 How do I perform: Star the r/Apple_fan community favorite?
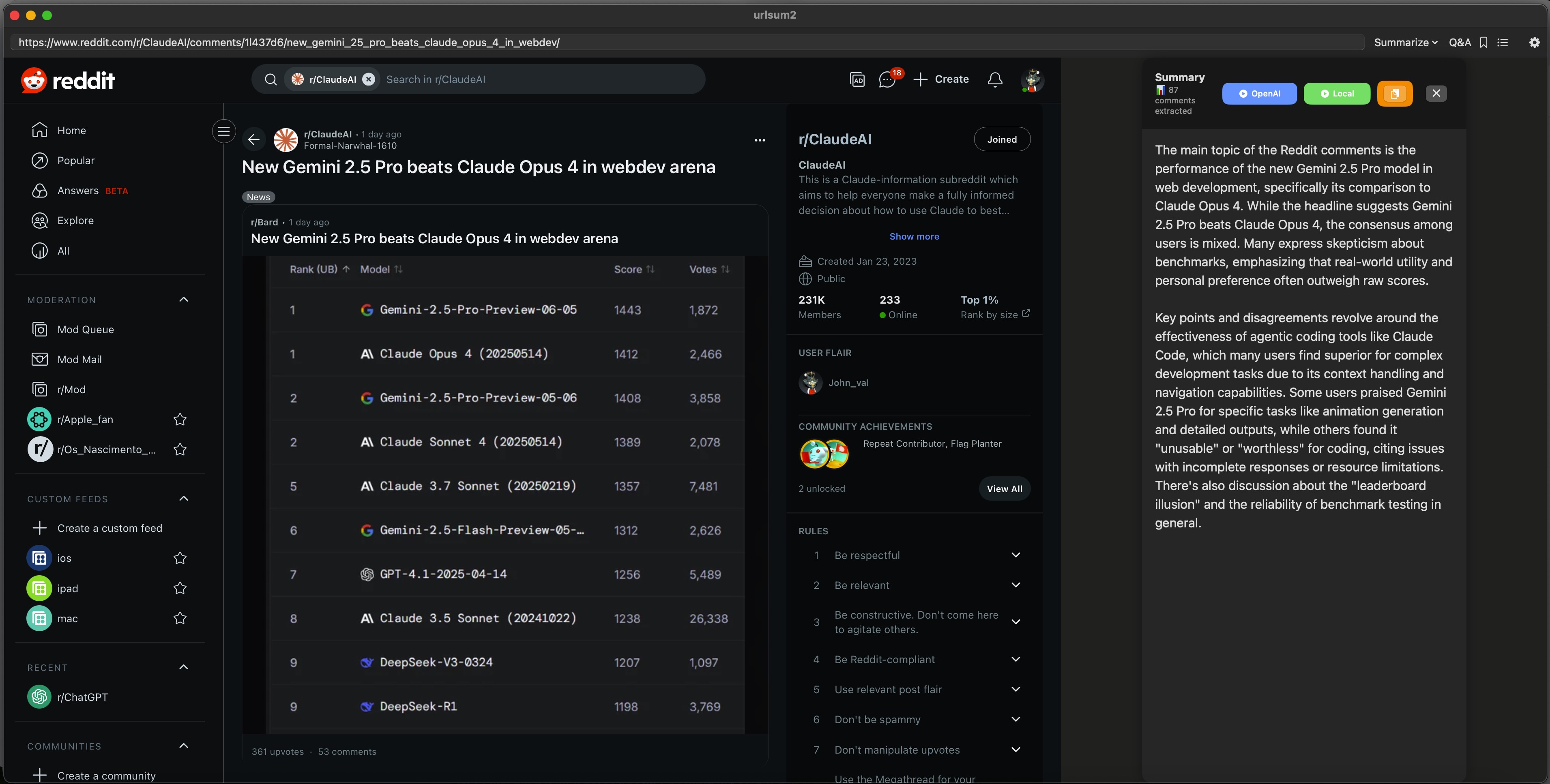coord(180,420)
